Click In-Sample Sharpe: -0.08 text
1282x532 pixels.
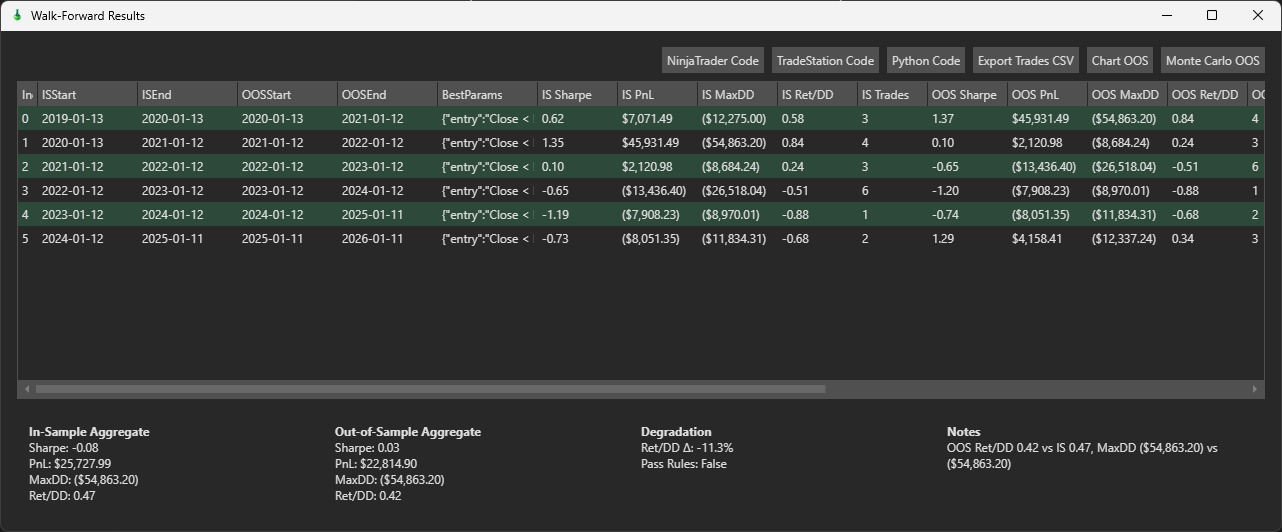point(64,448)
